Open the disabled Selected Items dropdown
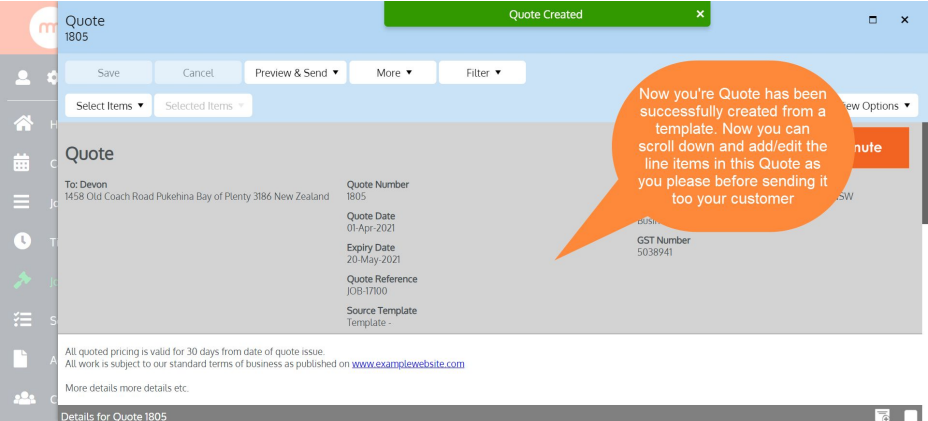The image size is (928, 421). point(203,105)
